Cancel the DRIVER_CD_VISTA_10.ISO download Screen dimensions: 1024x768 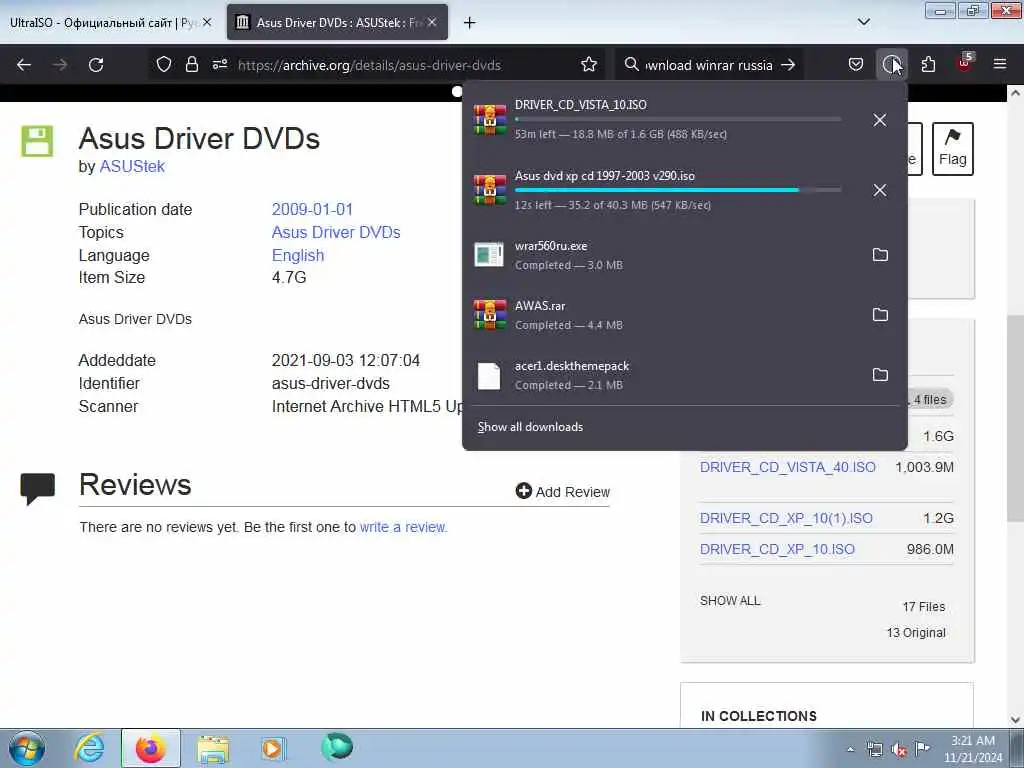880,120
